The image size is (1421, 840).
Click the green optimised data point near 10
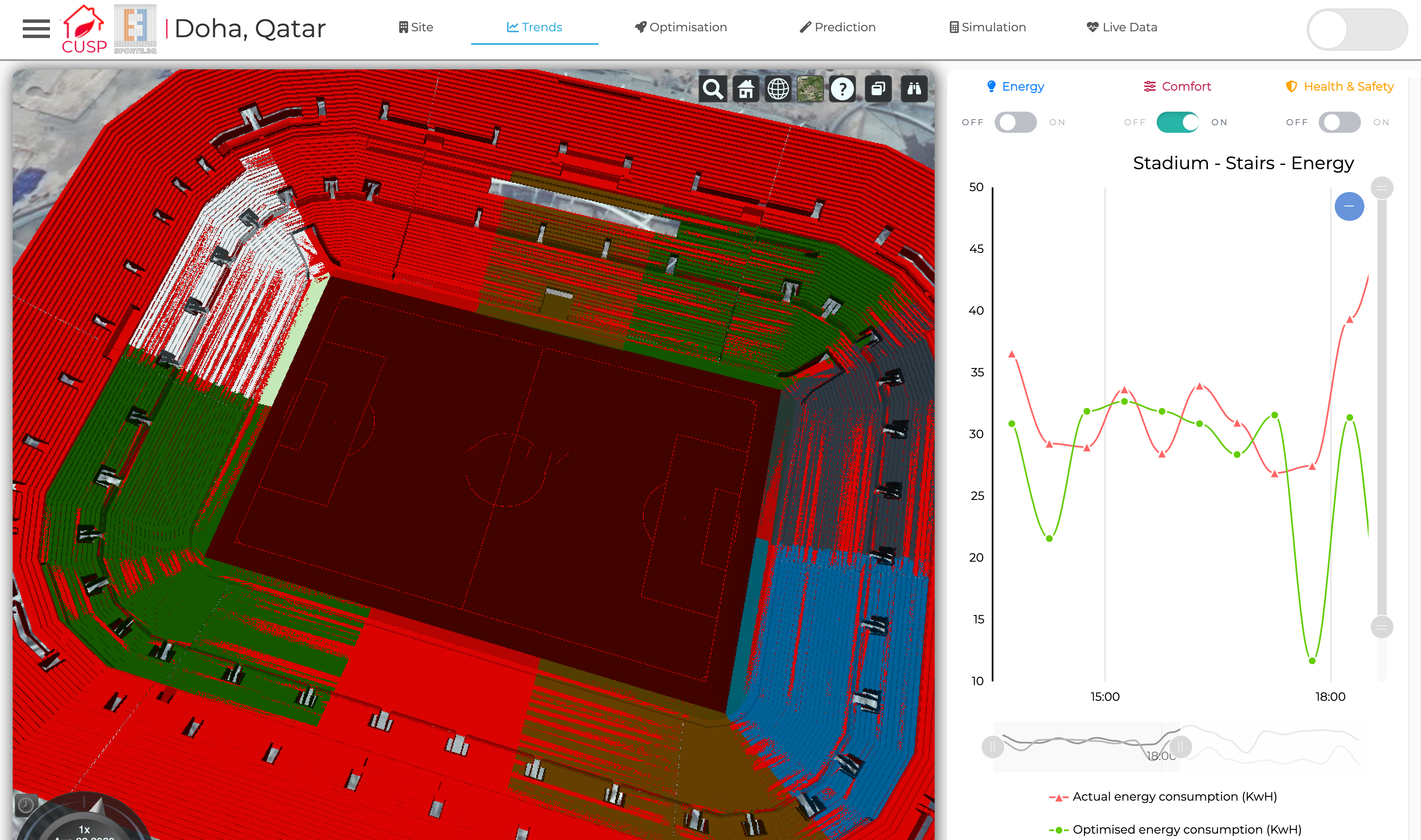(1312, 661)
